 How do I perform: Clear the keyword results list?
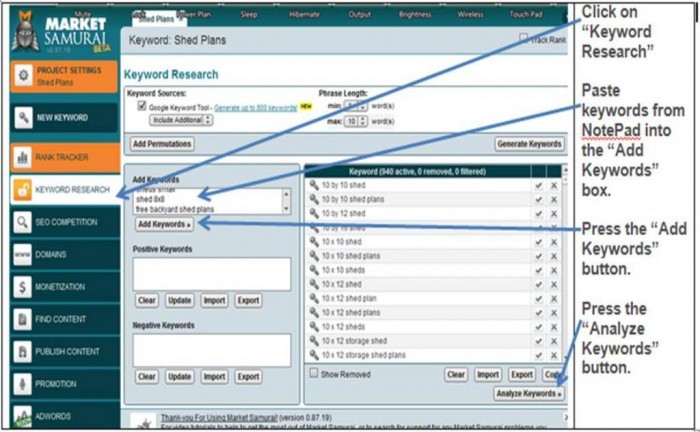pyautogui.click(x=456, y=374)
